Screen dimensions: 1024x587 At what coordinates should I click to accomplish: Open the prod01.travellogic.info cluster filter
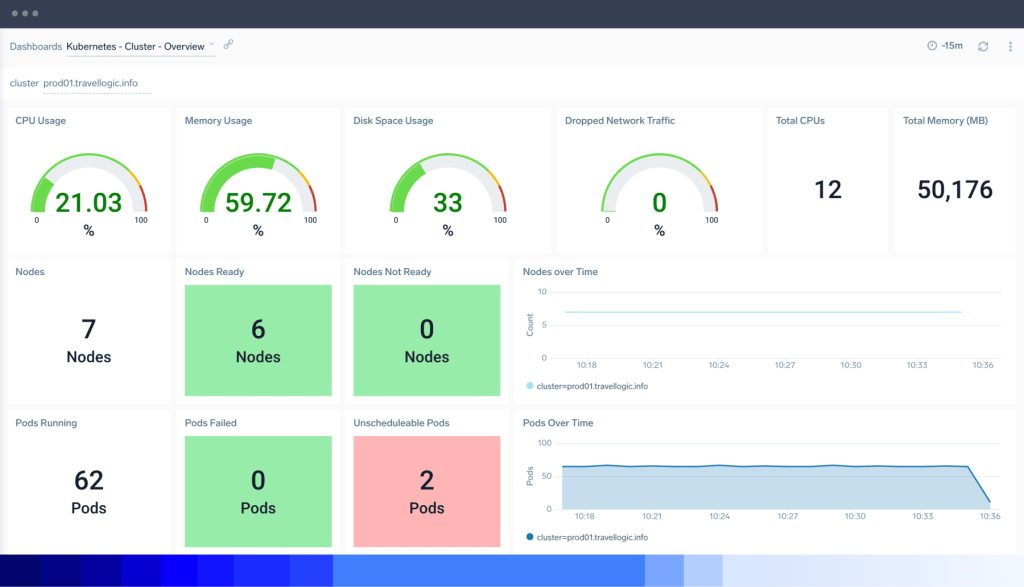pos(89,83)
